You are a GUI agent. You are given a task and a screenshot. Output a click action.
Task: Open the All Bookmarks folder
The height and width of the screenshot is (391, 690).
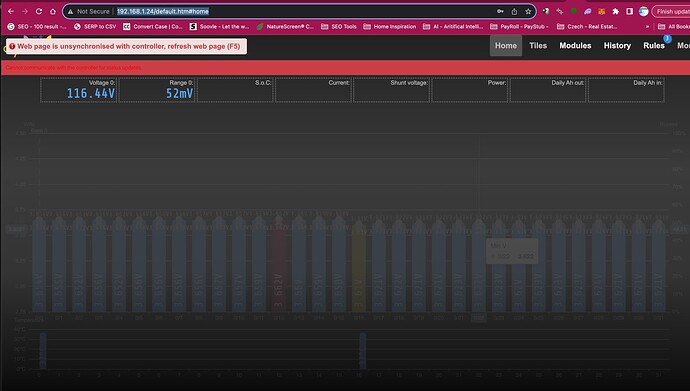[674, 26]
